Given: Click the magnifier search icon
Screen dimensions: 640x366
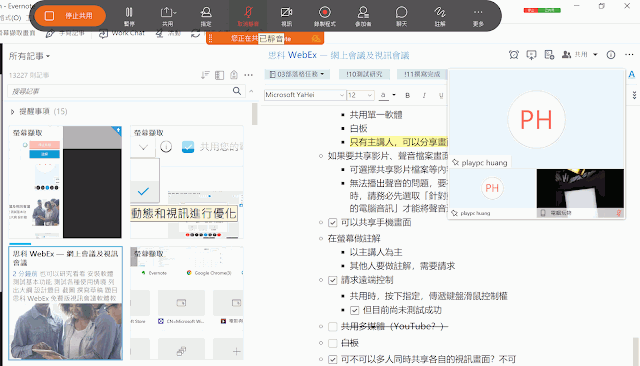Looking at the screenshot, I should tap(237, 91).
